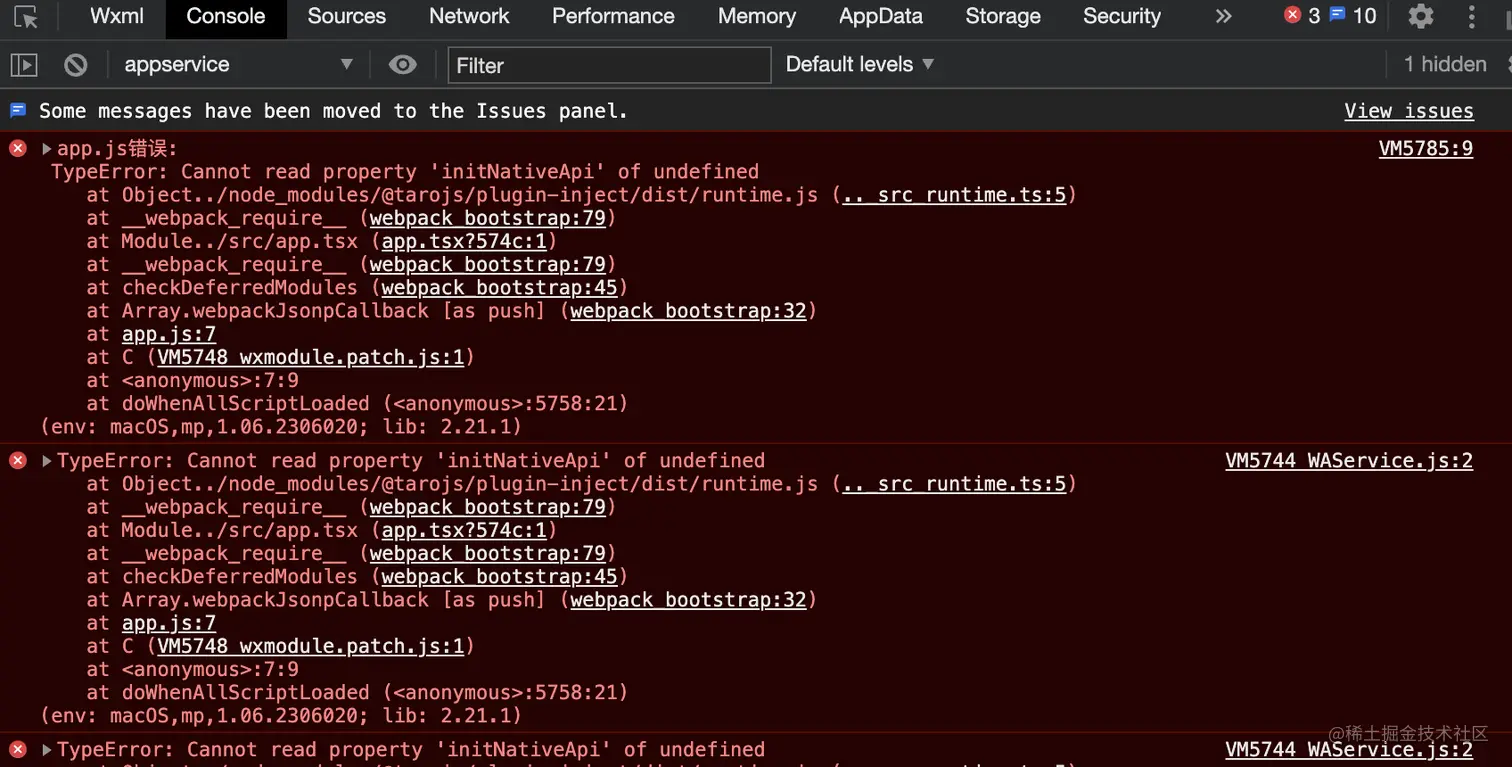
Task: Select the Console tab
Action: [x=226, y=16]
